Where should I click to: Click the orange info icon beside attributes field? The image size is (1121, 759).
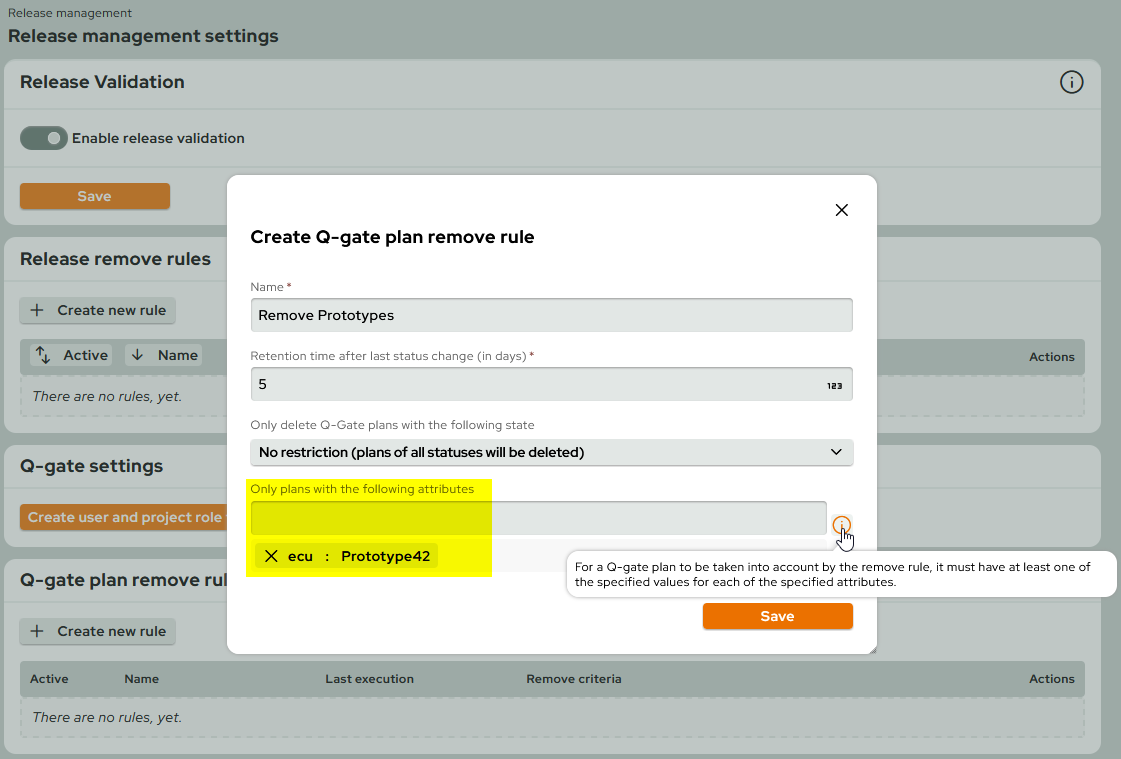point(841,525)
